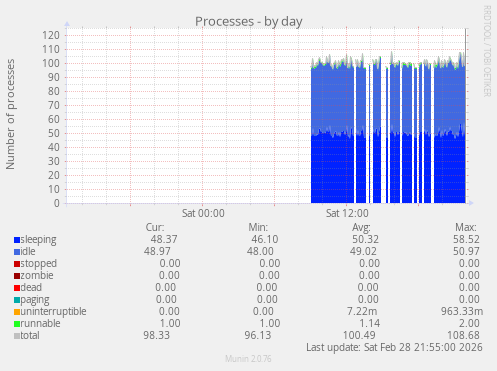
Task: Click the sleeping legend color swatch
Action: [x=17, y=240]
